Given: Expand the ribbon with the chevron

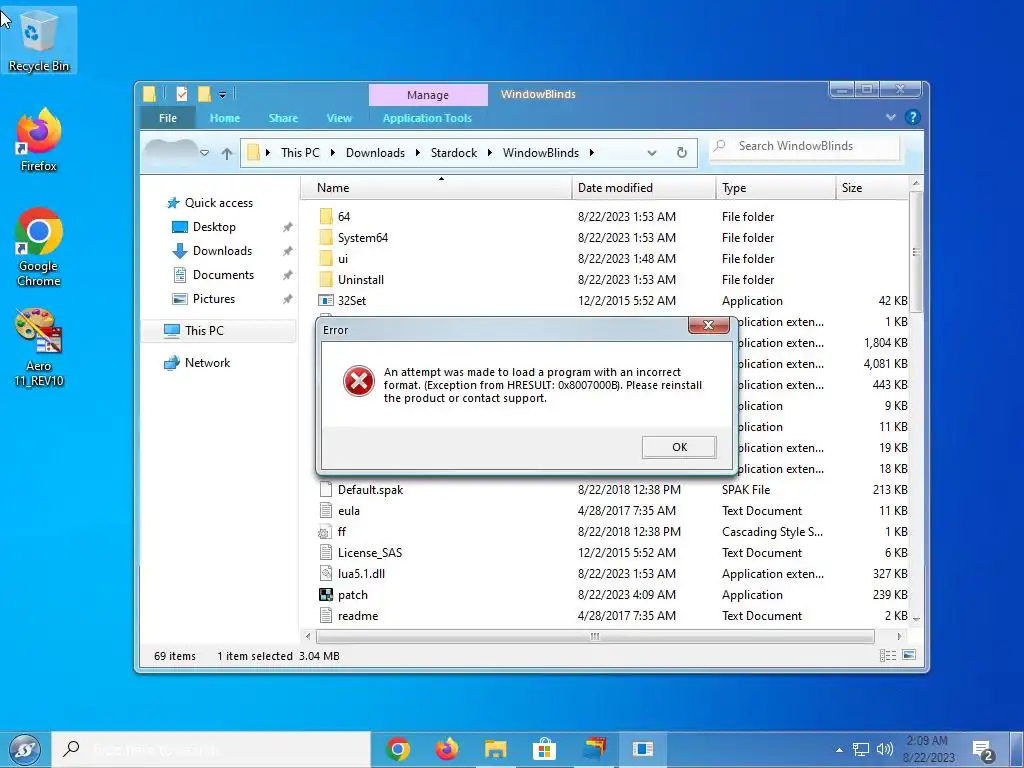Looking at the screenshot, I should click(x=890, y=118).
